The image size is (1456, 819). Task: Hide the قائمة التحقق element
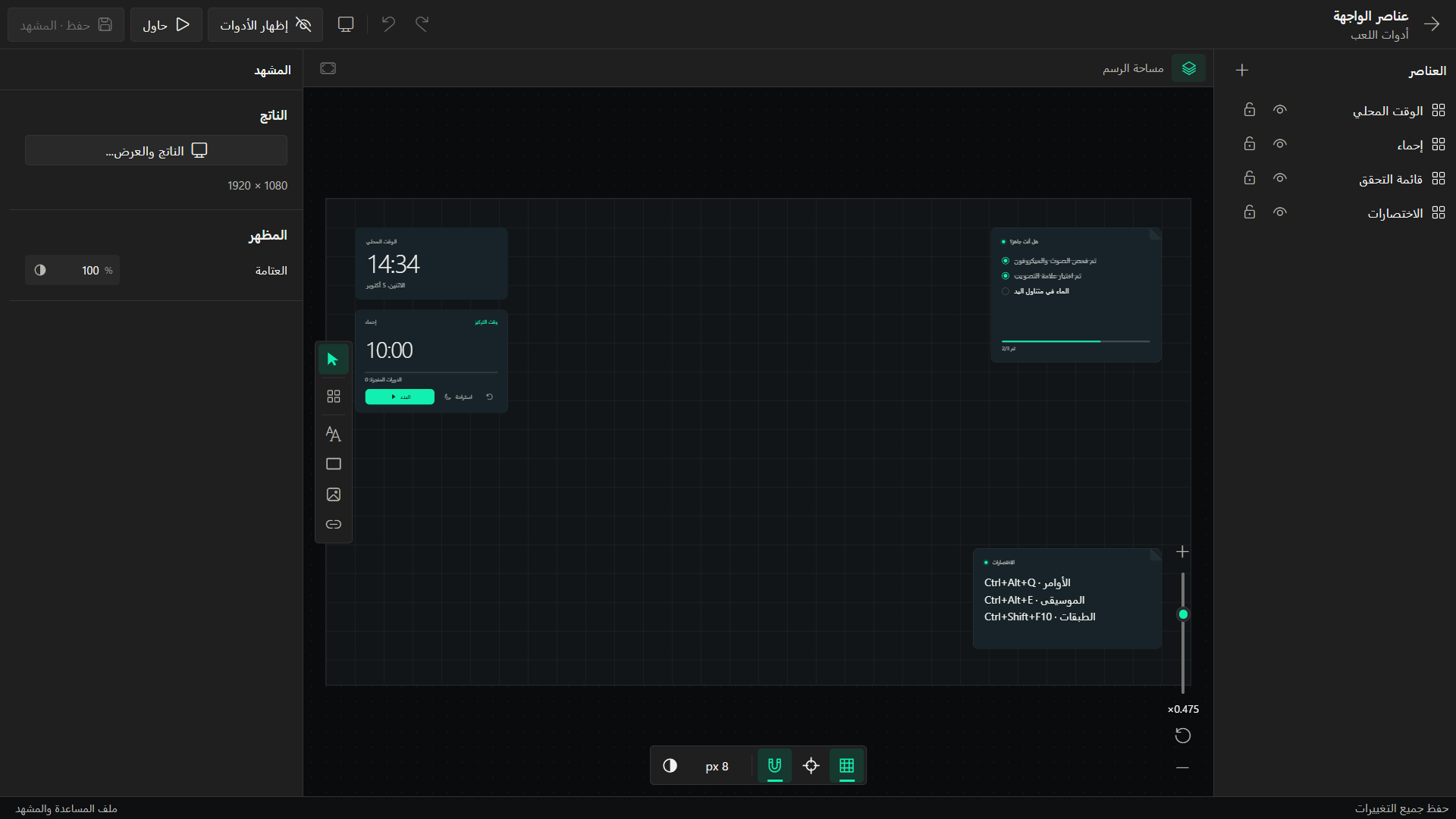point(1280,178)
